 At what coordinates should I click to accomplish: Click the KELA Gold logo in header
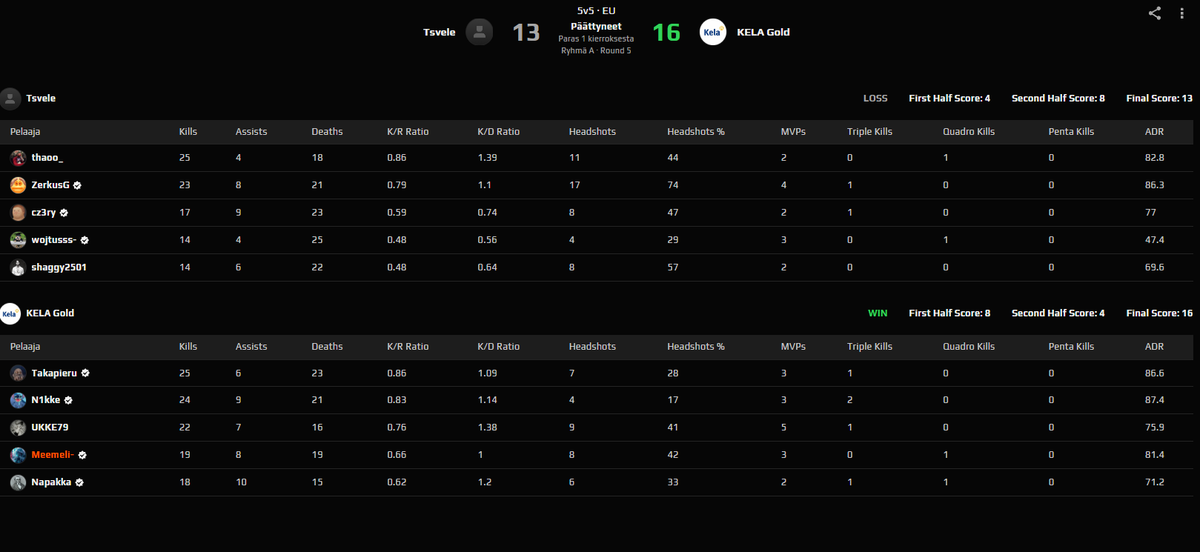(x=713, y=32)
